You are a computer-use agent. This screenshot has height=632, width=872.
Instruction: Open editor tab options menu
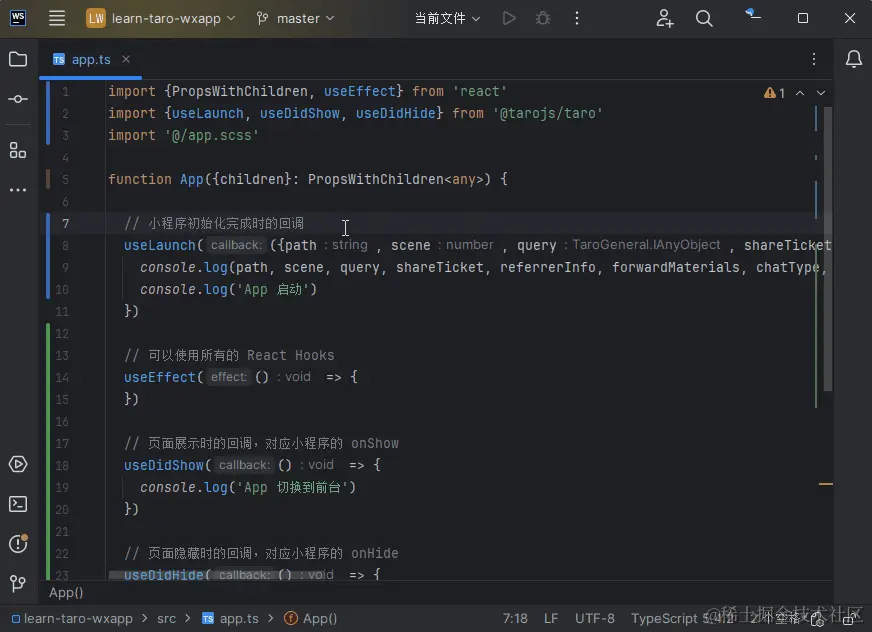[x=814, y=59]
